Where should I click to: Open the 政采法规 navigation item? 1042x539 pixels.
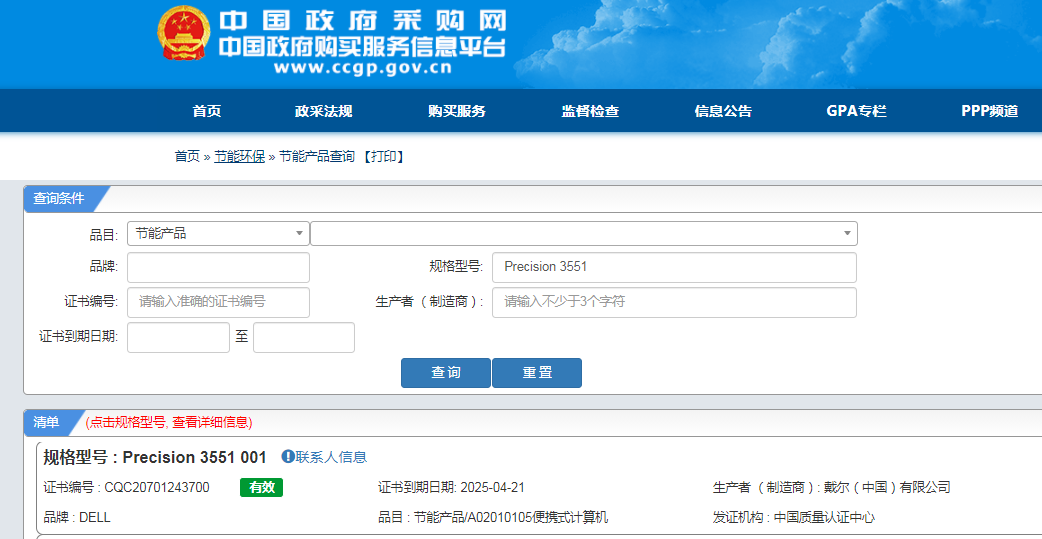[x=324, y=111]
